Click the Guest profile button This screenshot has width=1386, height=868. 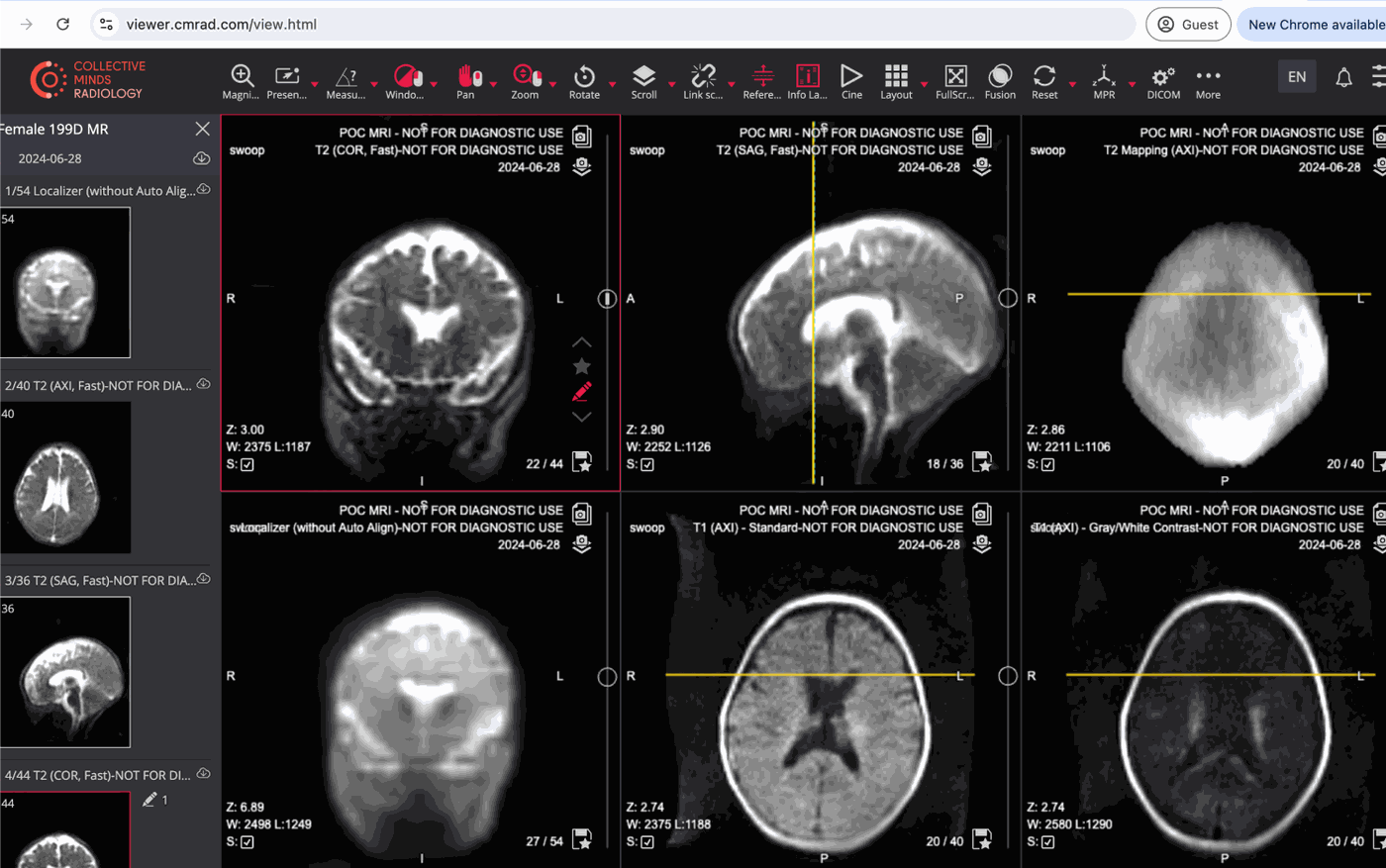tap(1188, 25)
